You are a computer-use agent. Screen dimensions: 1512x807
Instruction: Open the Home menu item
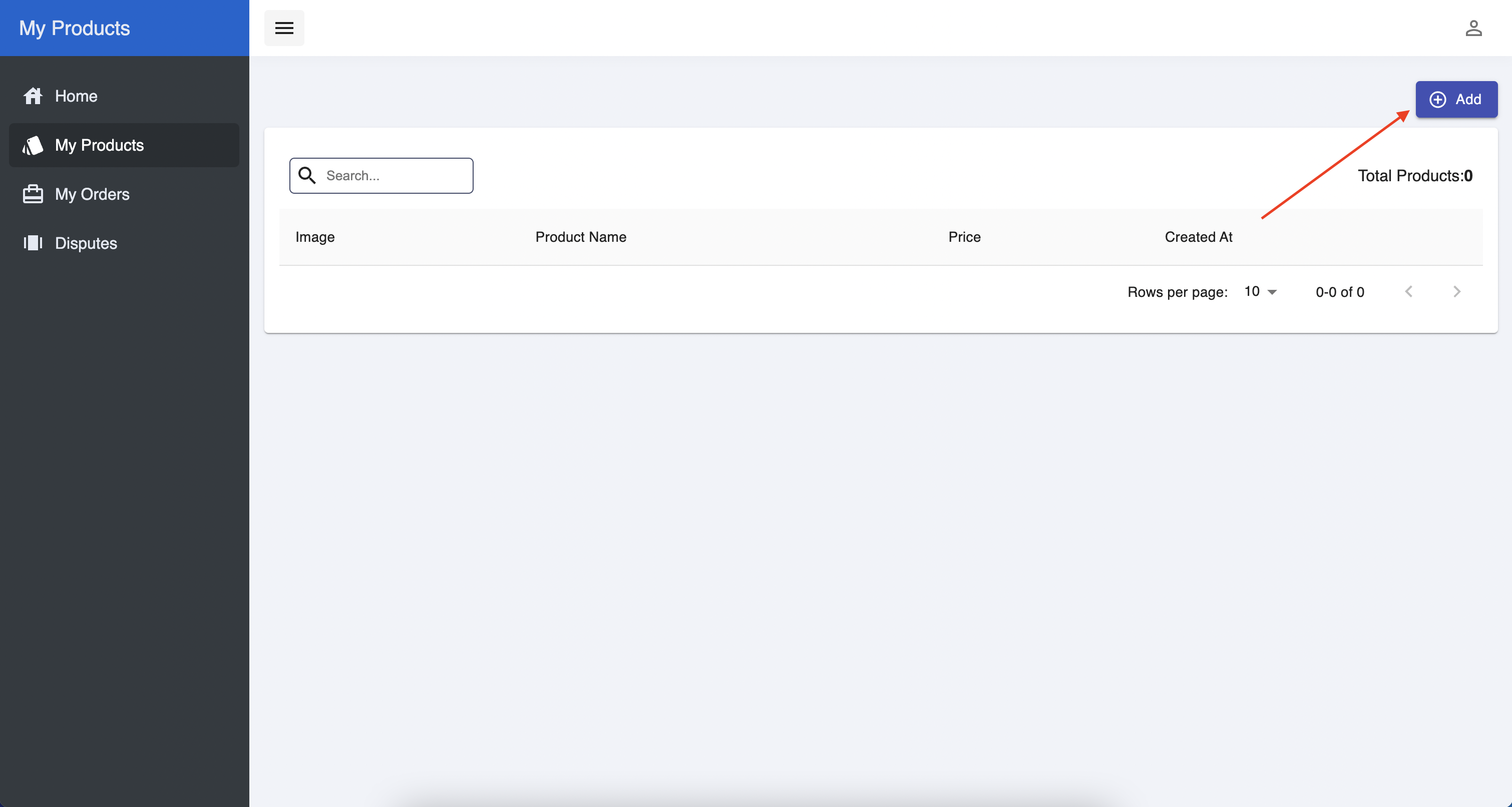click(x=76, y=96)
